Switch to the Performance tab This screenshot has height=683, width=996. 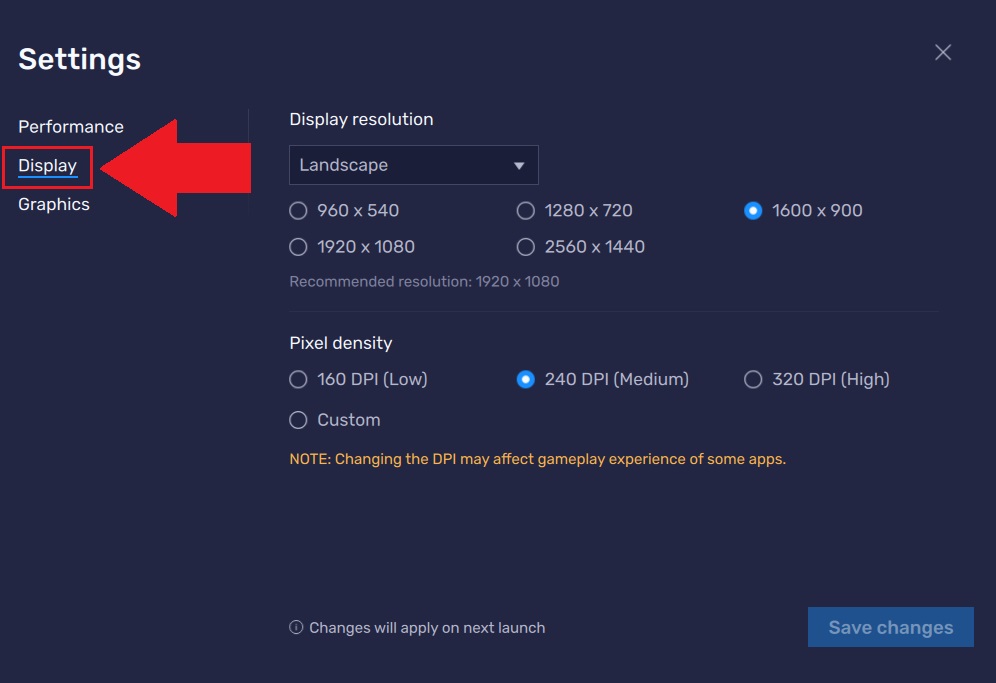(x=71, y=126)
